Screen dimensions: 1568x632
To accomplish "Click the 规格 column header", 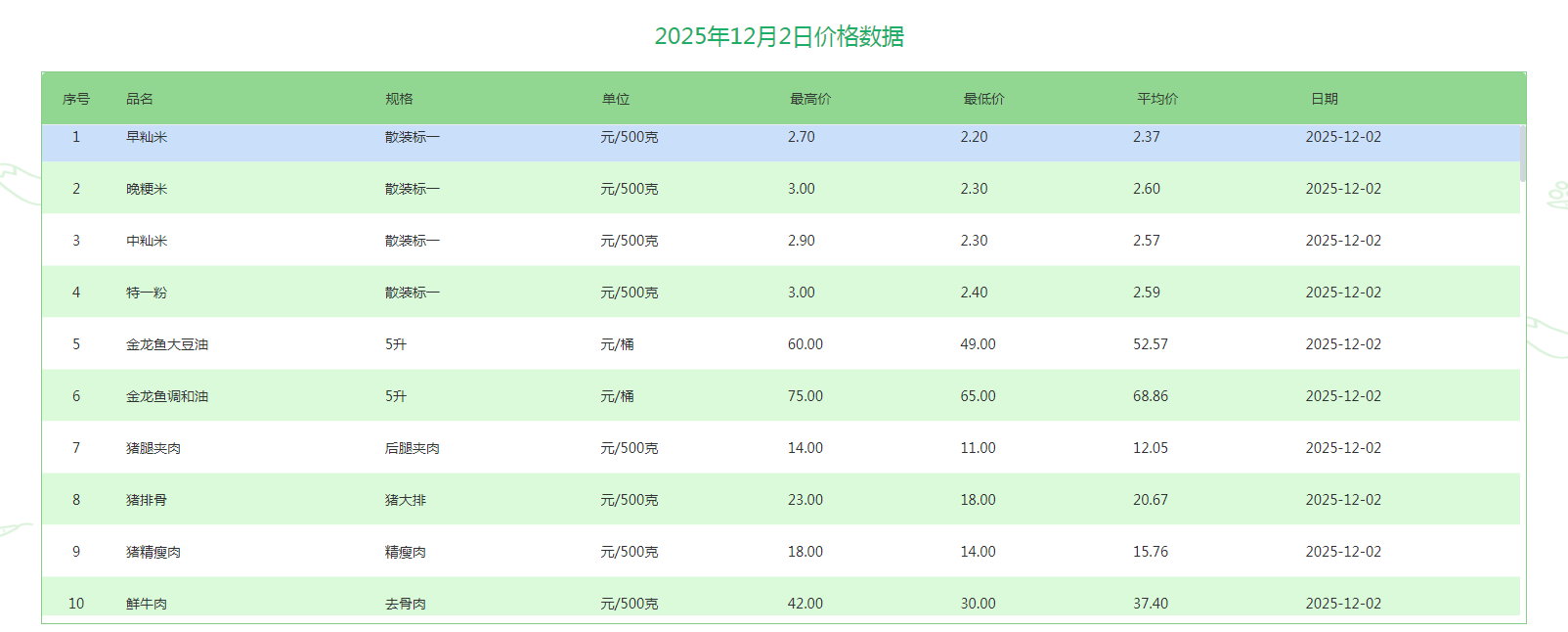I will click(399, 99).
